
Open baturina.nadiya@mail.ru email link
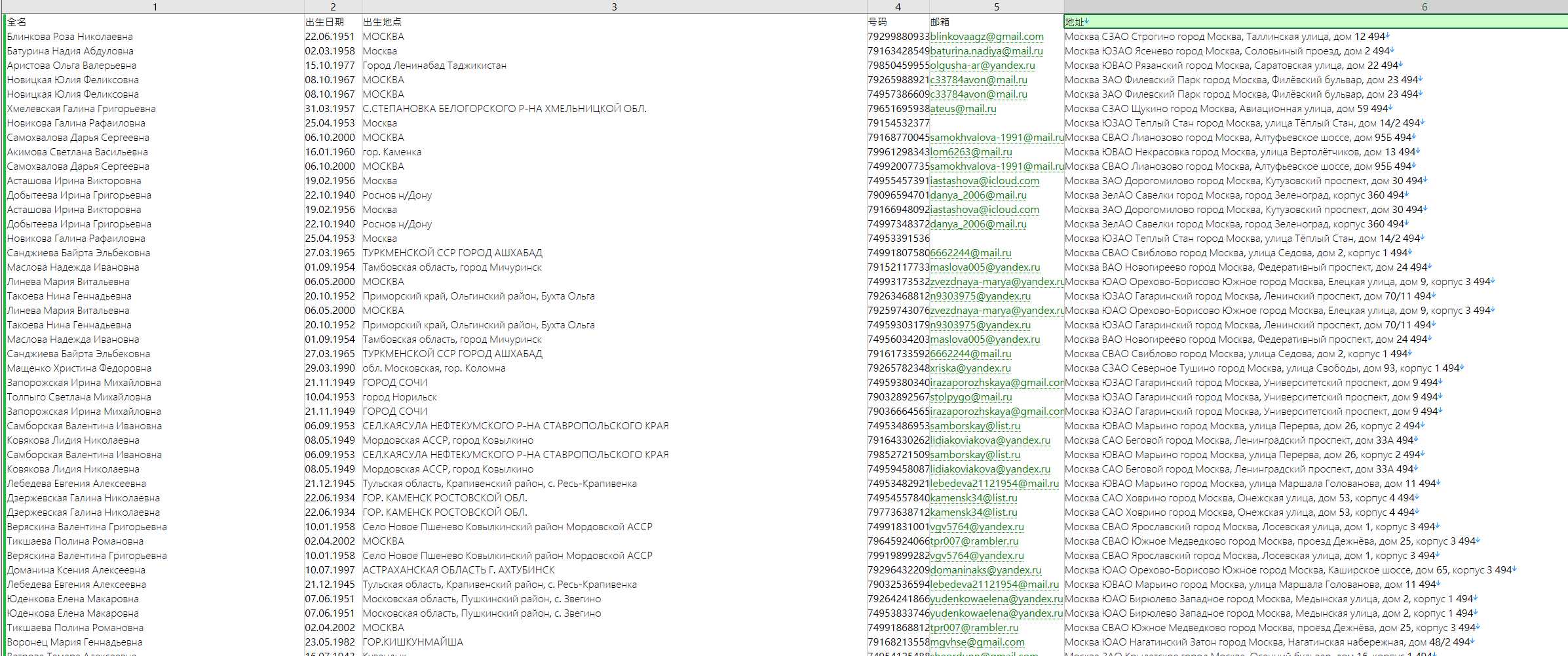point(986,51)
